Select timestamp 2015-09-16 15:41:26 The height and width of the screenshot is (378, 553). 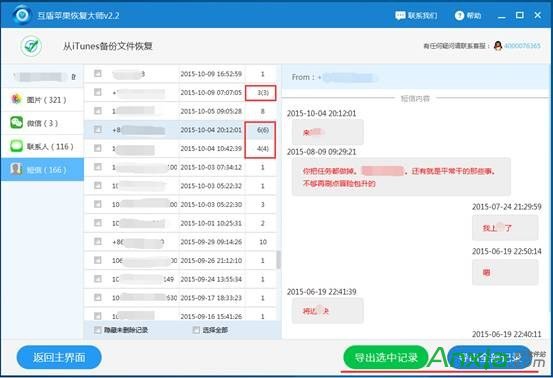(x=211, y=317)
